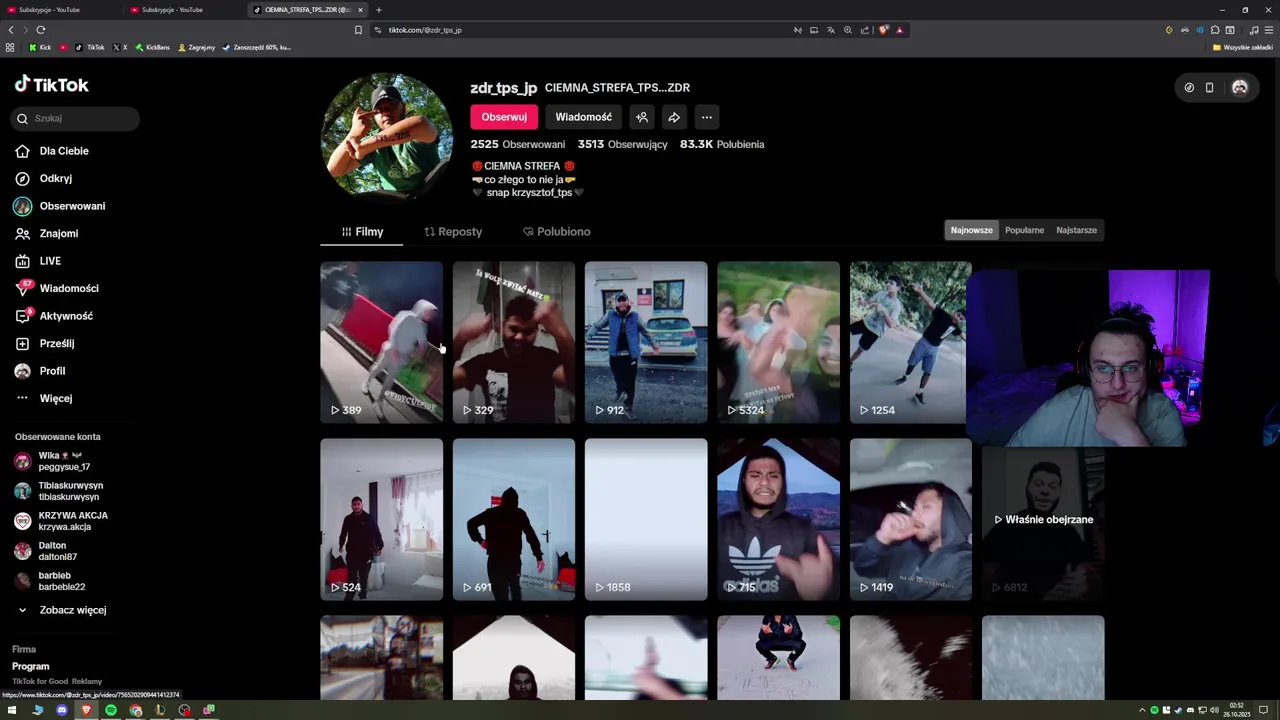Click the Wiadomość button on profile

(x=584, y=117)
